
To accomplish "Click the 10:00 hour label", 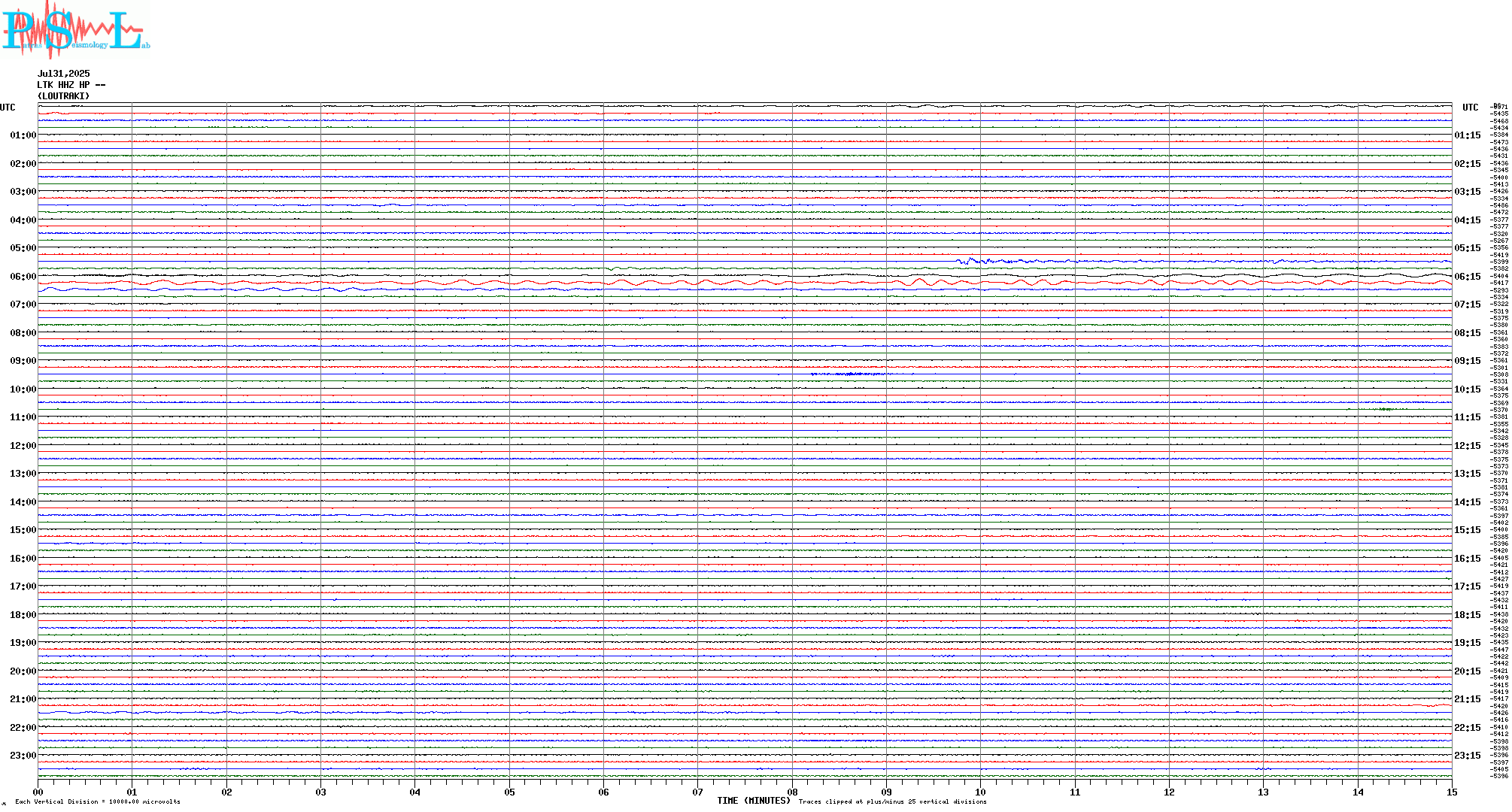I will tap(23, 389).
